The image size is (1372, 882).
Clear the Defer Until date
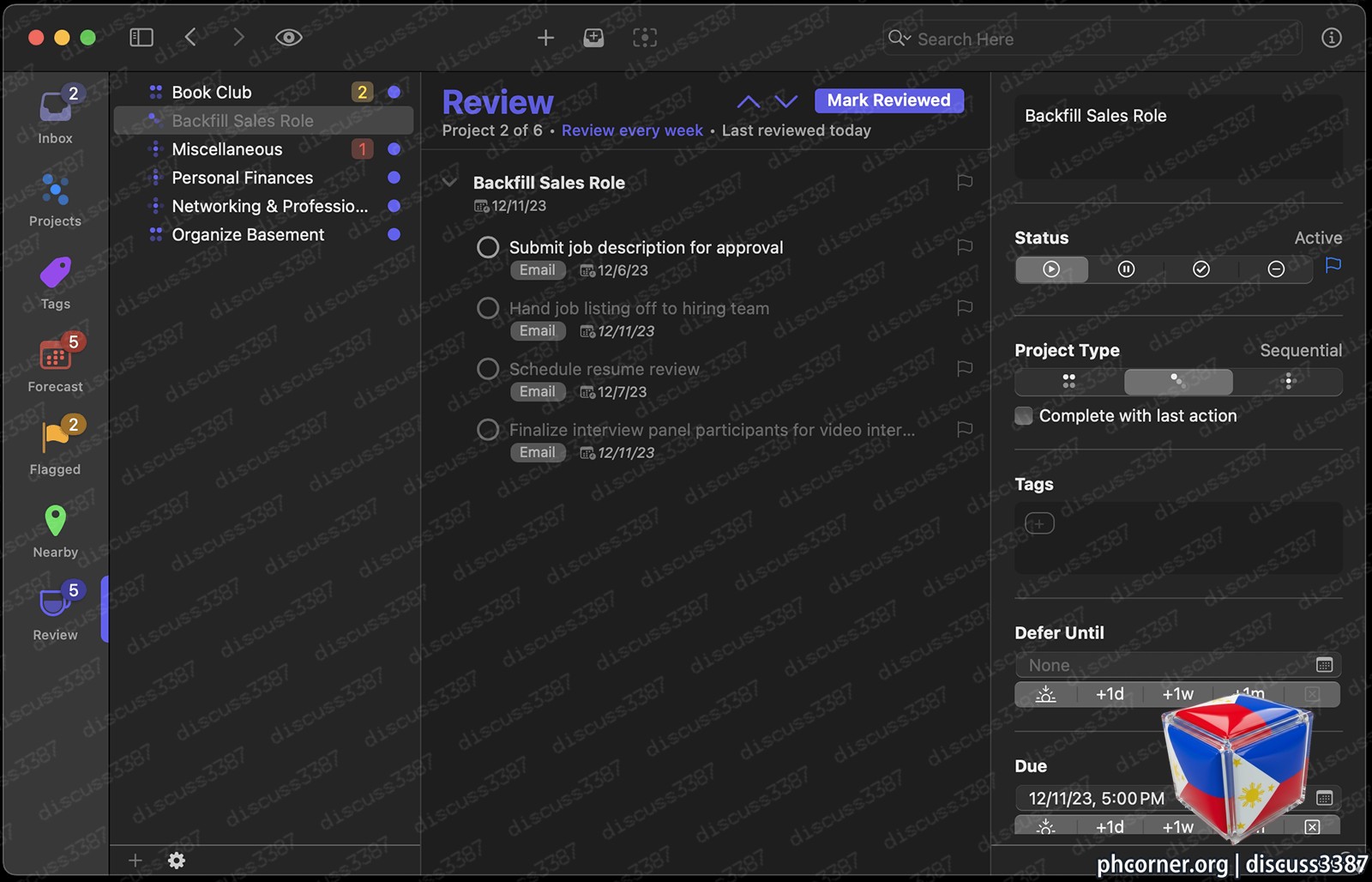[x=1312, y=694]
